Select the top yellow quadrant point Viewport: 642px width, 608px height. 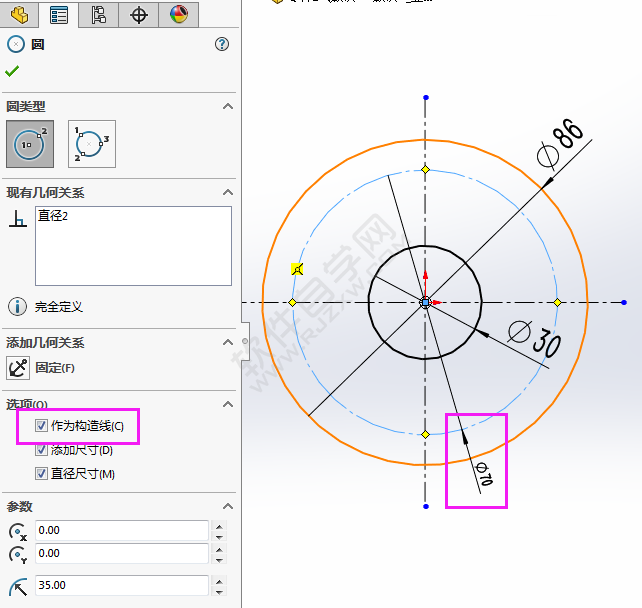click(425, 170)
